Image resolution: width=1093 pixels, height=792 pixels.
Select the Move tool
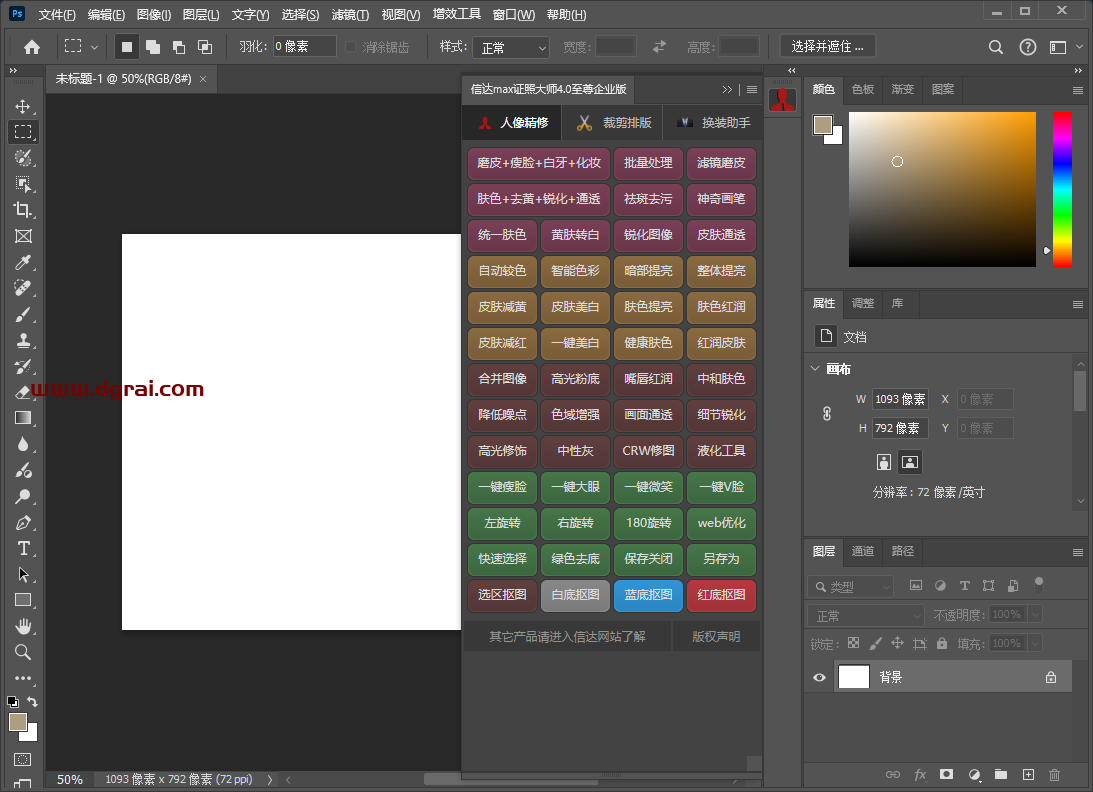coord(23,106)
